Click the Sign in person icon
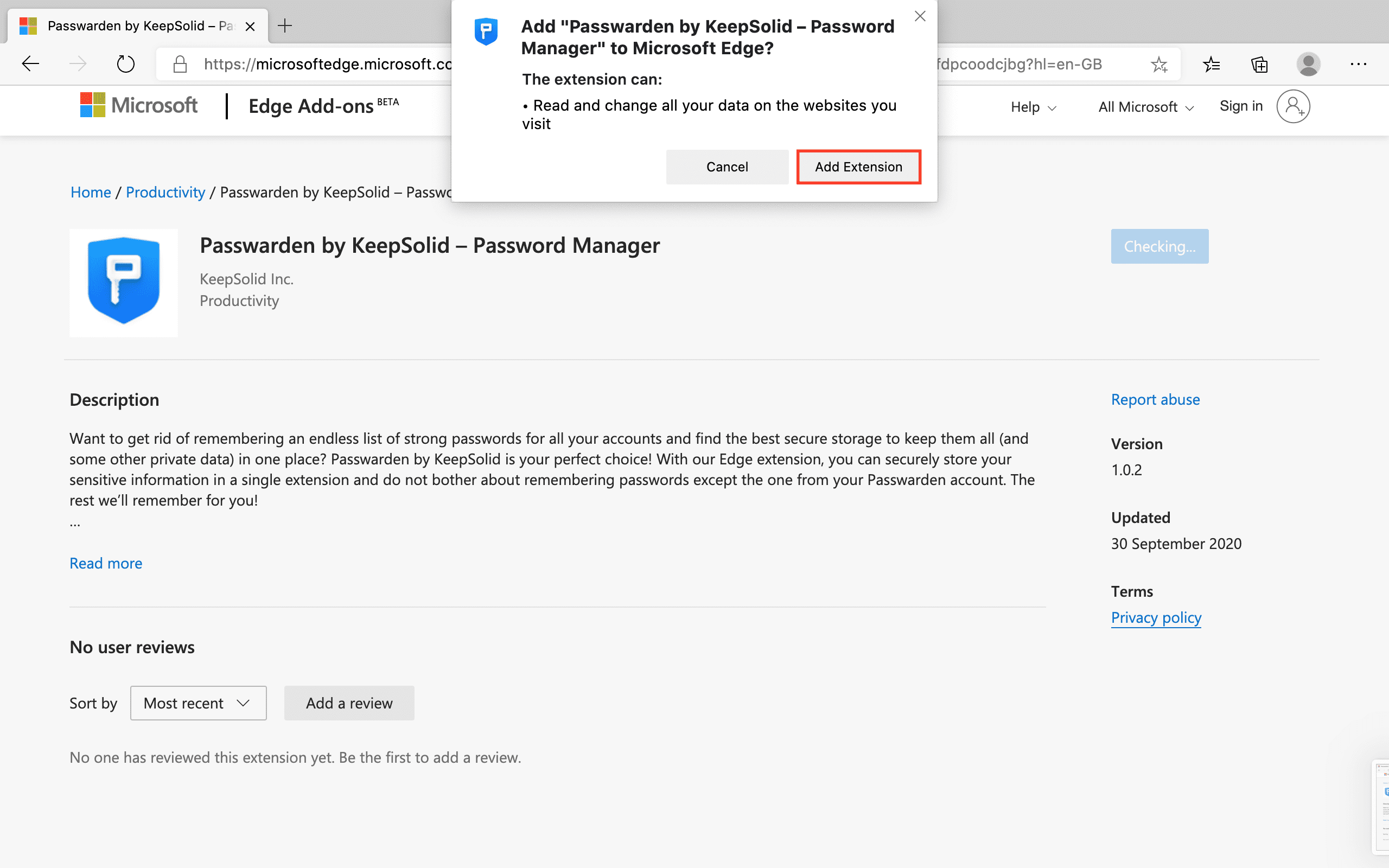Screen dimensions: 1389x868 pyautogui.click(x=1292, y=106)
